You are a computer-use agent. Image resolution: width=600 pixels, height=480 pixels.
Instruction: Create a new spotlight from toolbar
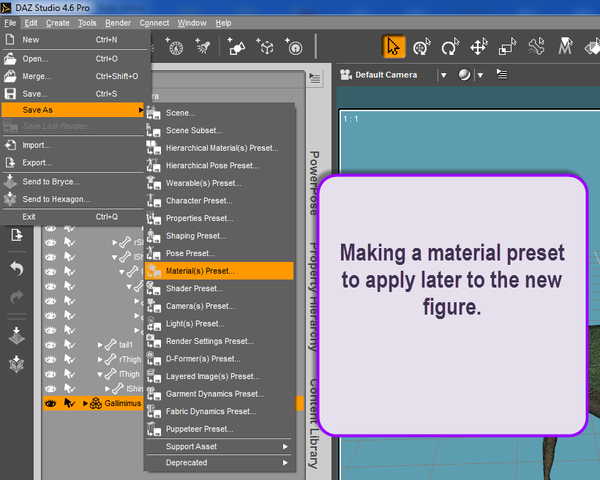click(203, 47)
